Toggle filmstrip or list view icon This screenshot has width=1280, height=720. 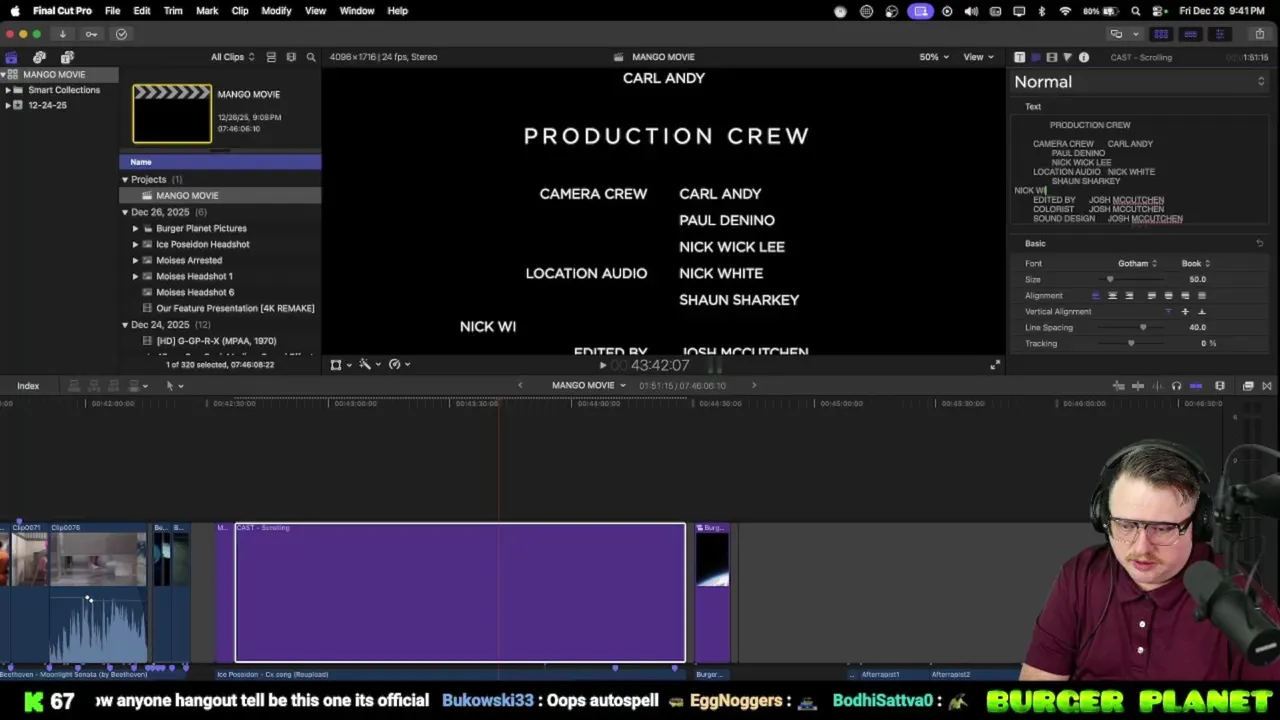coord(271,57)
